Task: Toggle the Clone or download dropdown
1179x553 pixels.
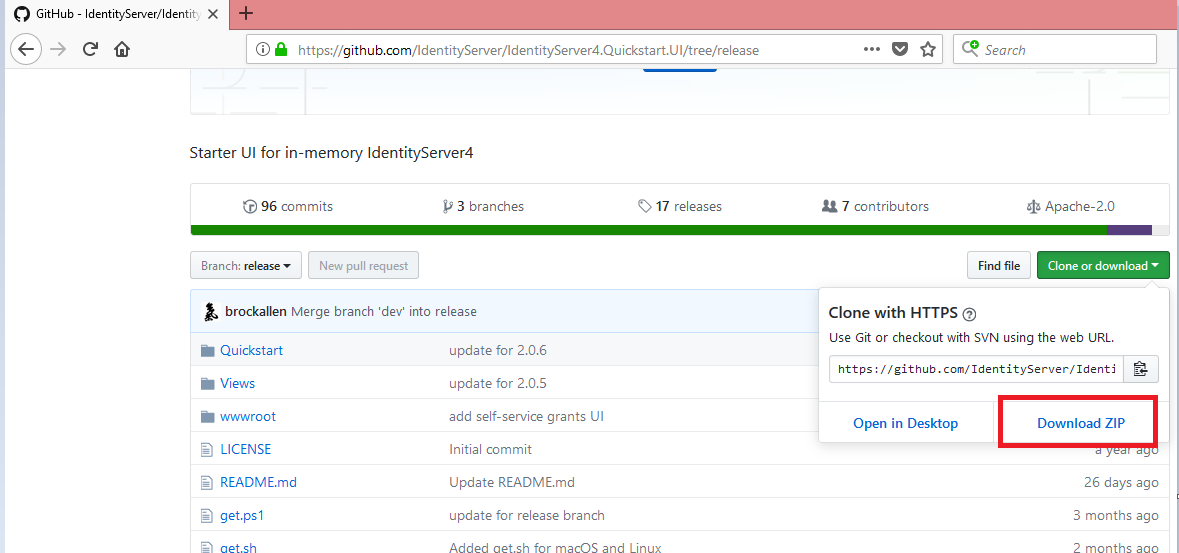Action: 1103,266
